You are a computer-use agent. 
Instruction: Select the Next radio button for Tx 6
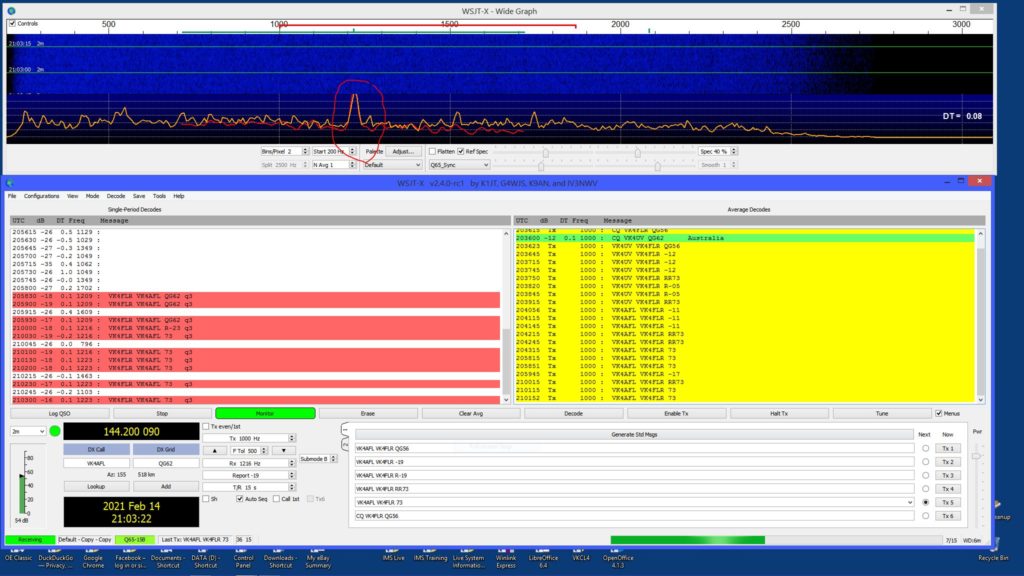coord(925,516)
